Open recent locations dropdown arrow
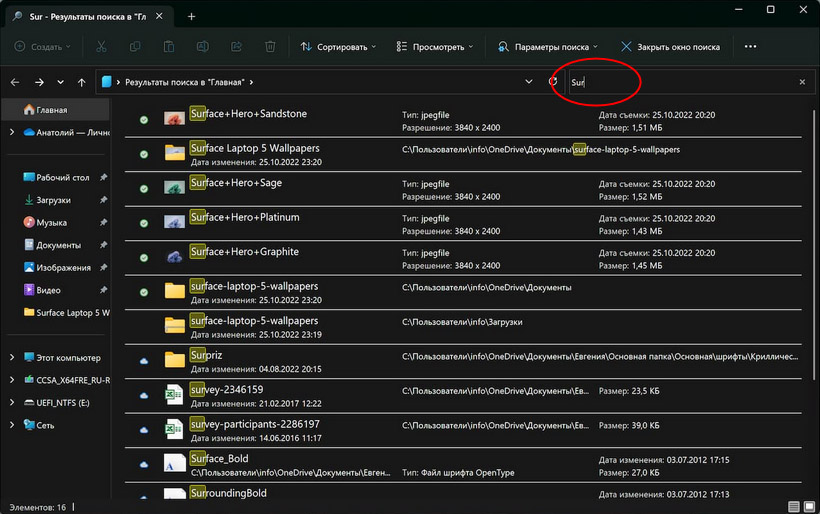 pyautogui.click(x=61, y=82)
